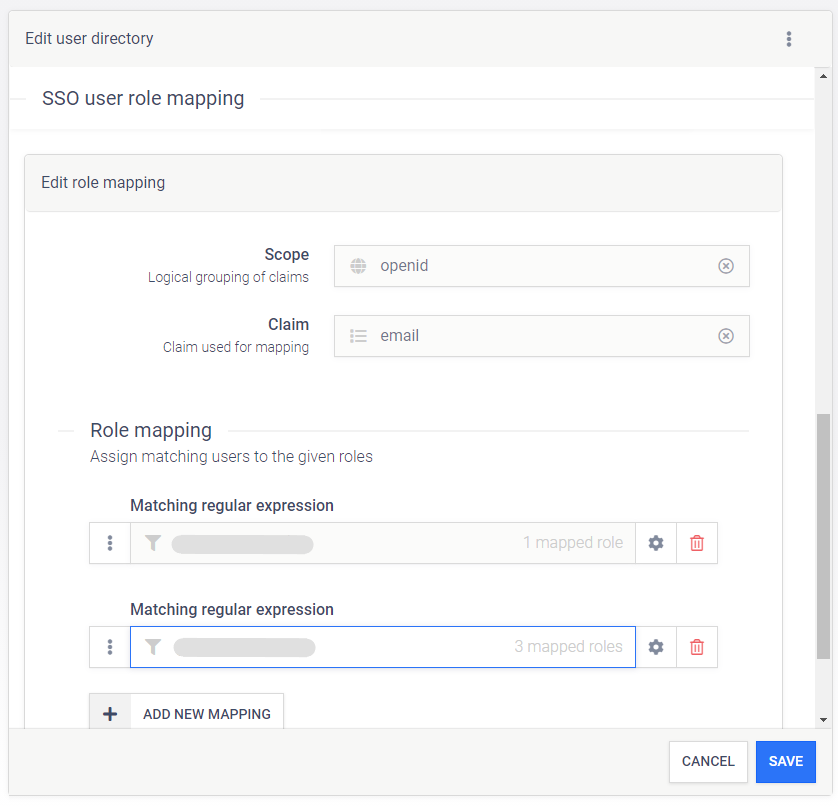The image size is (838, 806).
Task: Open settings gear for 1 mapped role row
Action: click(656, 543)
